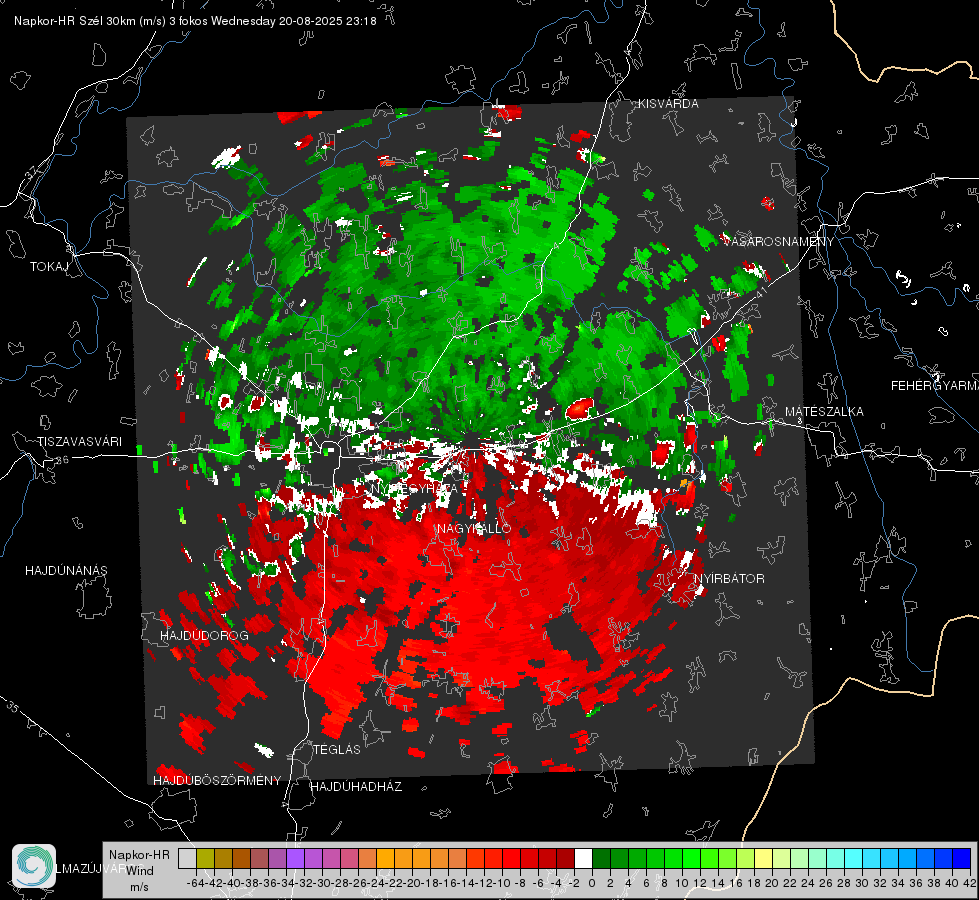The width and height of the screenshot is (979, 900).
Task: Click the TÉGLÁS city label
Action: [337, 750]
